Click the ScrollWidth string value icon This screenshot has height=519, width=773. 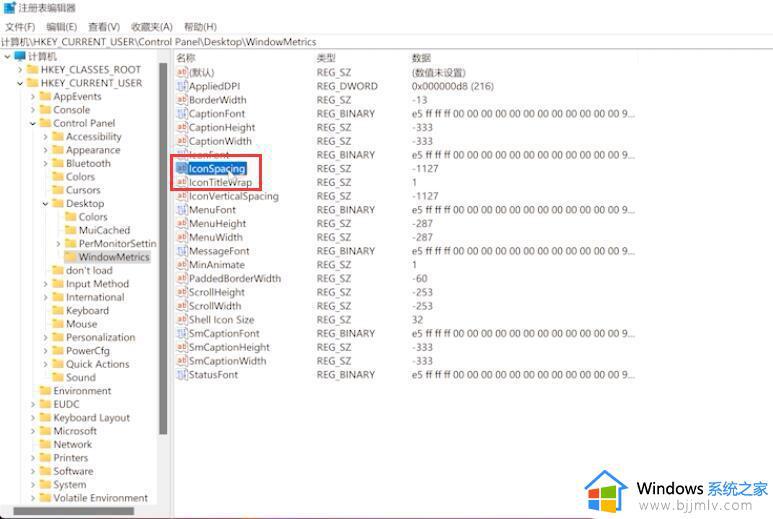[182, 306]
